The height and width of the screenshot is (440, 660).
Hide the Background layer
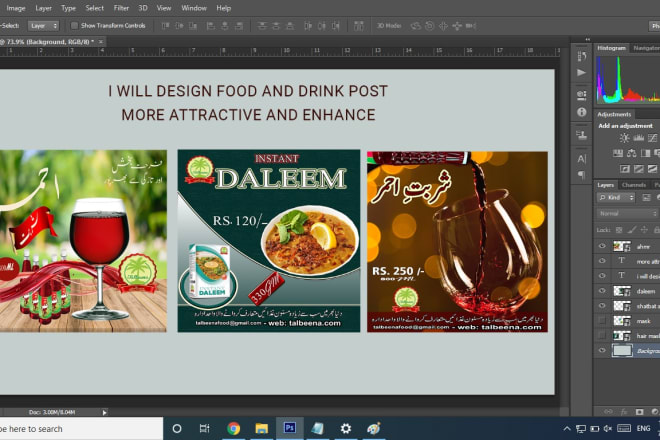tap(602, 350)
